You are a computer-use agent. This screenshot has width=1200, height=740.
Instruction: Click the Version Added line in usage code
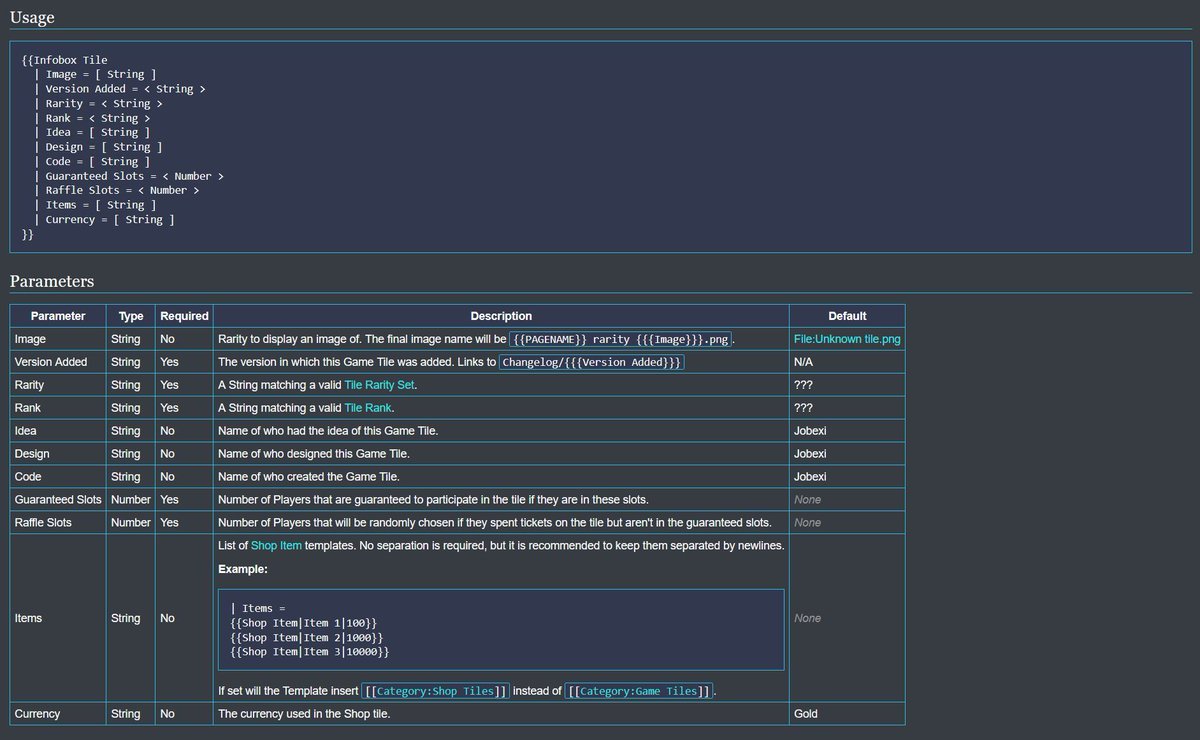(x=119, y=89)
